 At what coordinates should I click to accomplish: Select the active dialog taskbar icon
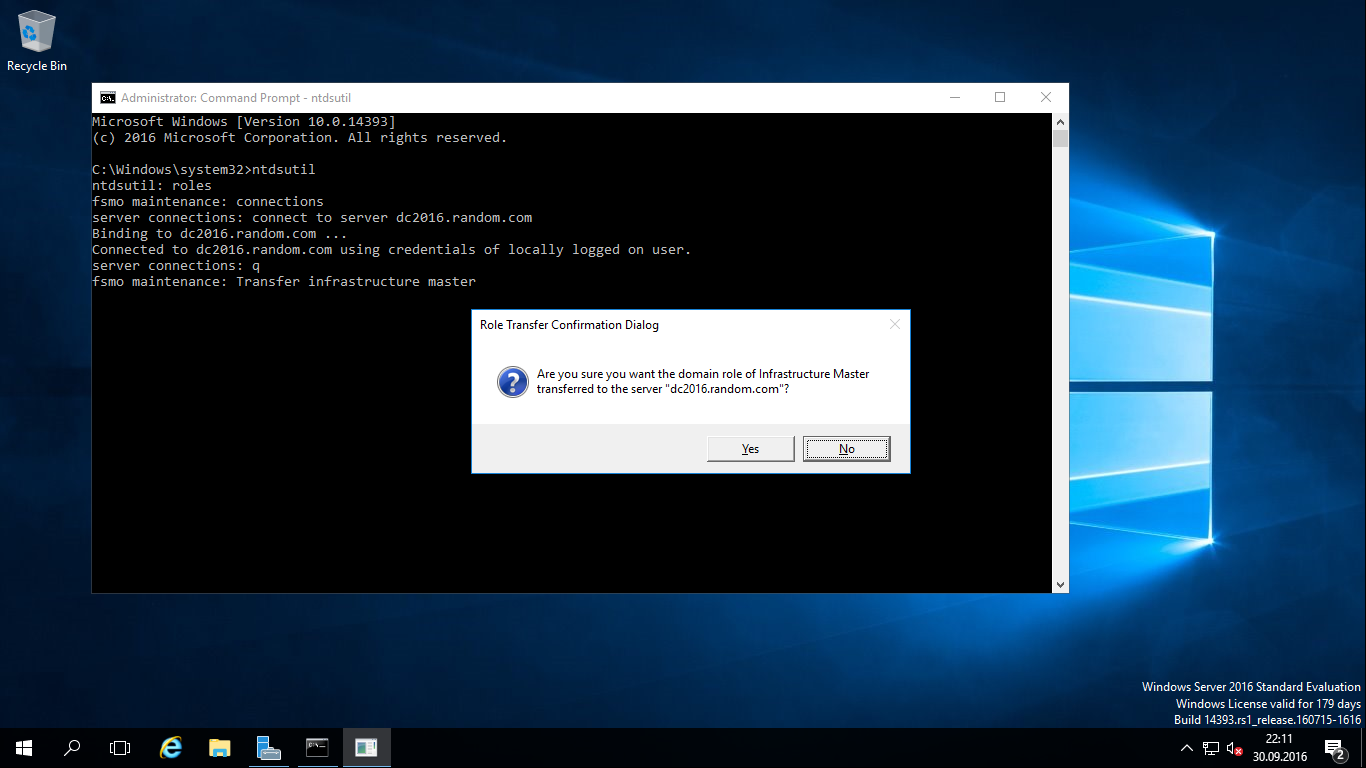[366, 748]
